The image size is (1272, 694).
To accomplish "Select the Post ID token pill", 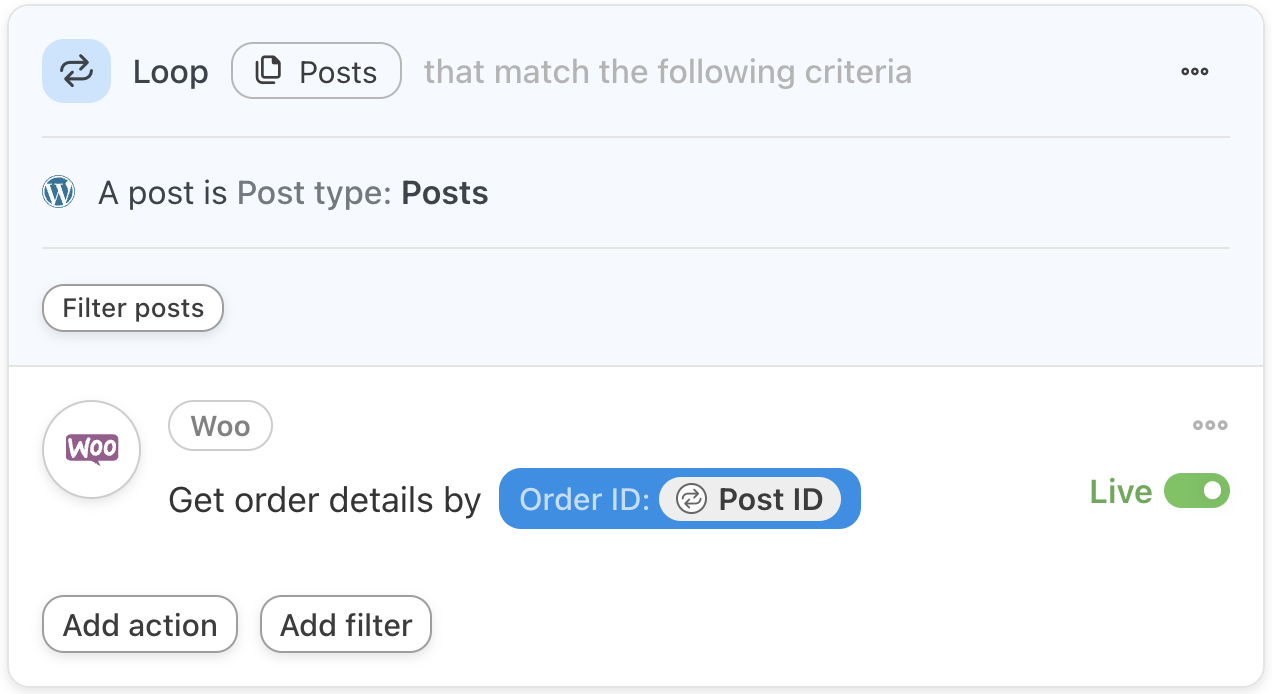I will [750, 499].
